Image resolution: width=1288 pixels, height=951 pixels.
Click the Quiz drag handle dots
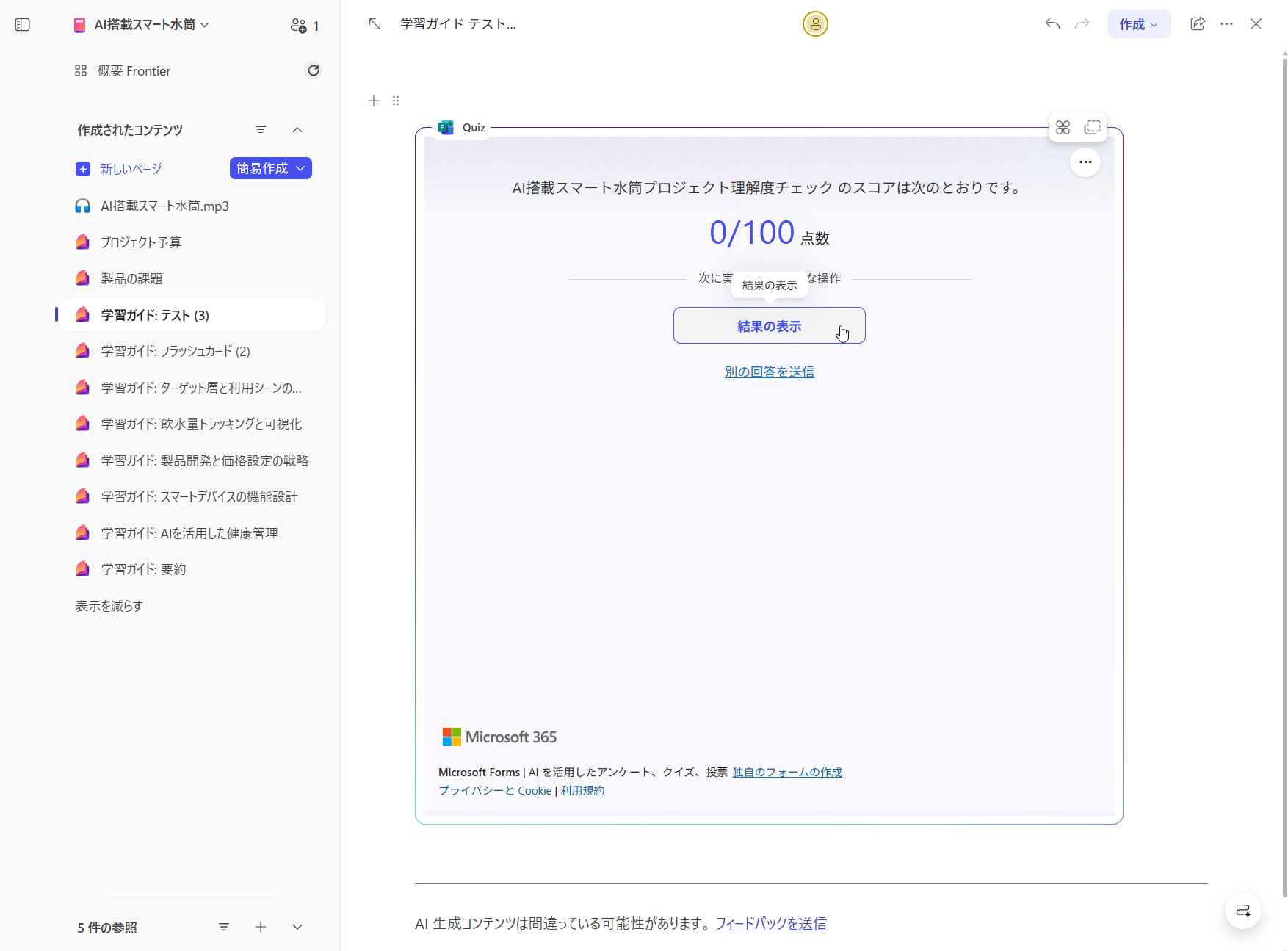396,101
